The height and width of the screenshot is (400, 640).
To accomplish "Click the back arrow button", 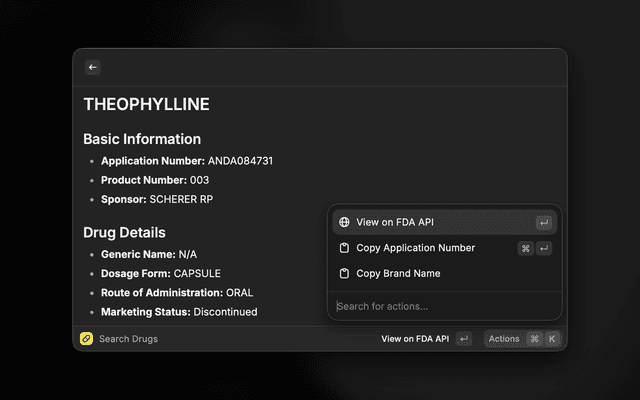I will click(x=93, y=67).
